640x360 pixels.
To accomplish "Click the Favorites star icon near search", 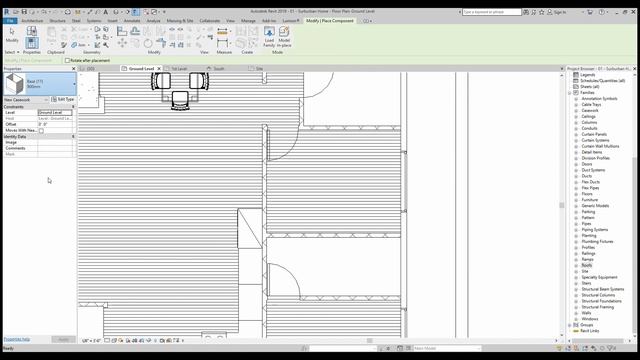I will point(542,12).
